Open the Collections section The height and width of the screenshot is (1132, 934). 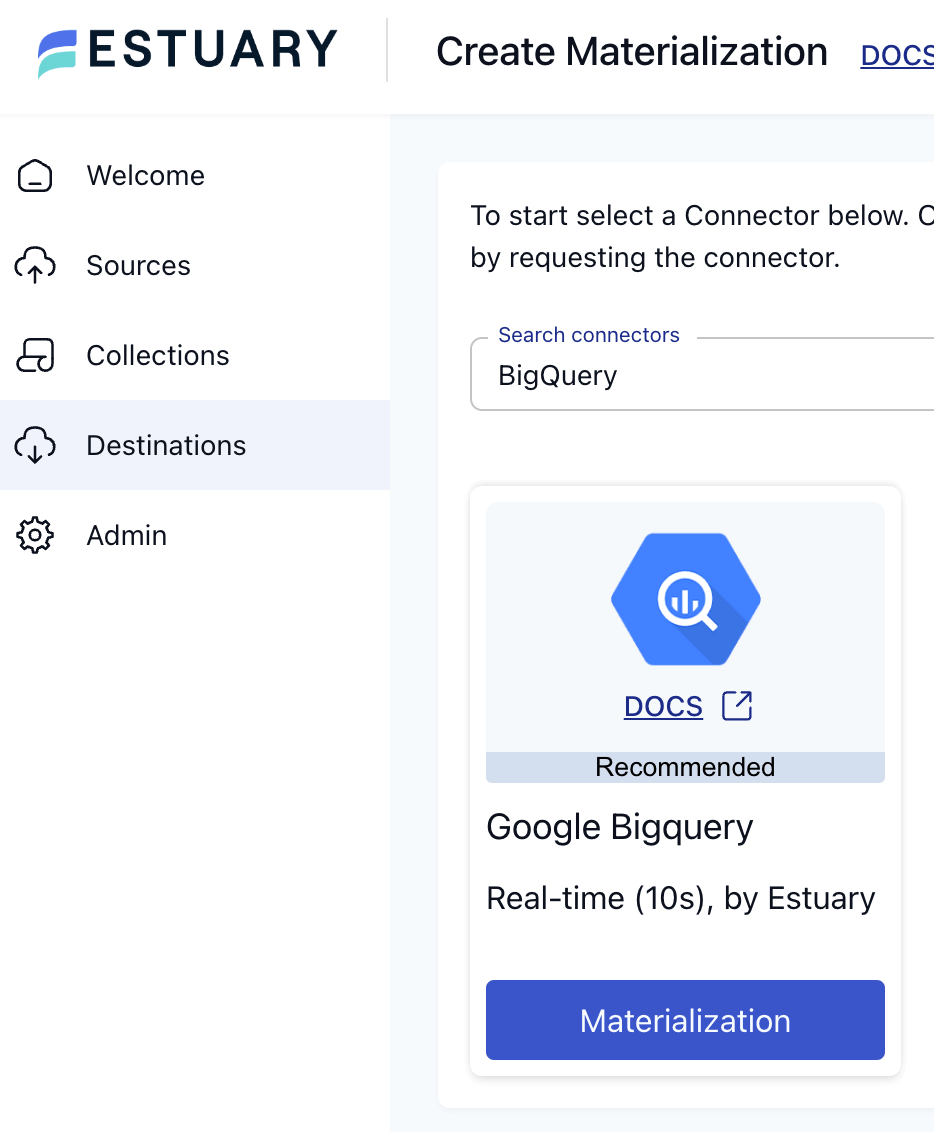click(158, 355)
